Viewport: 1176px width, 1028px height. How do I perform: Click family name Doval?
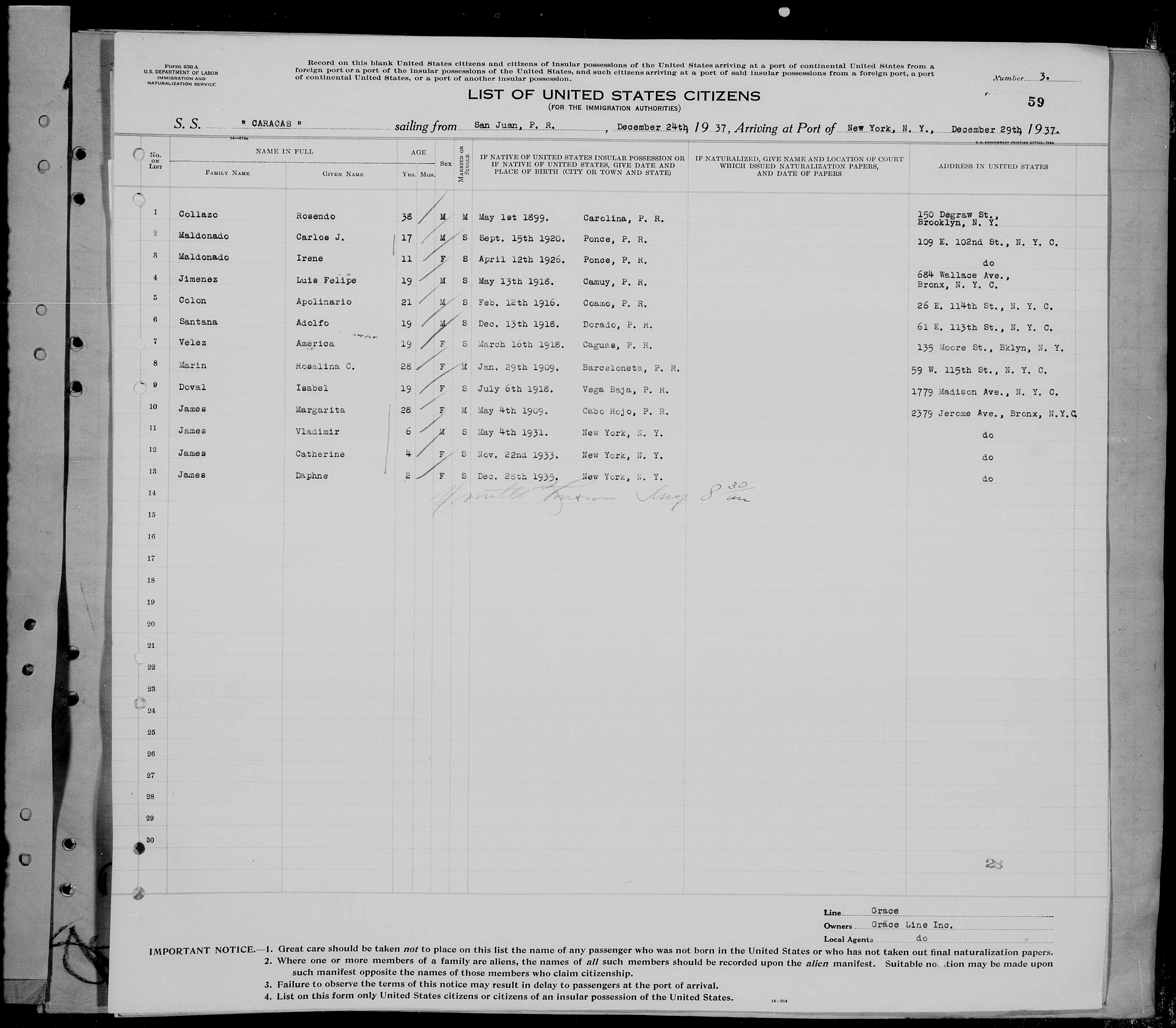tap(192, 387)
